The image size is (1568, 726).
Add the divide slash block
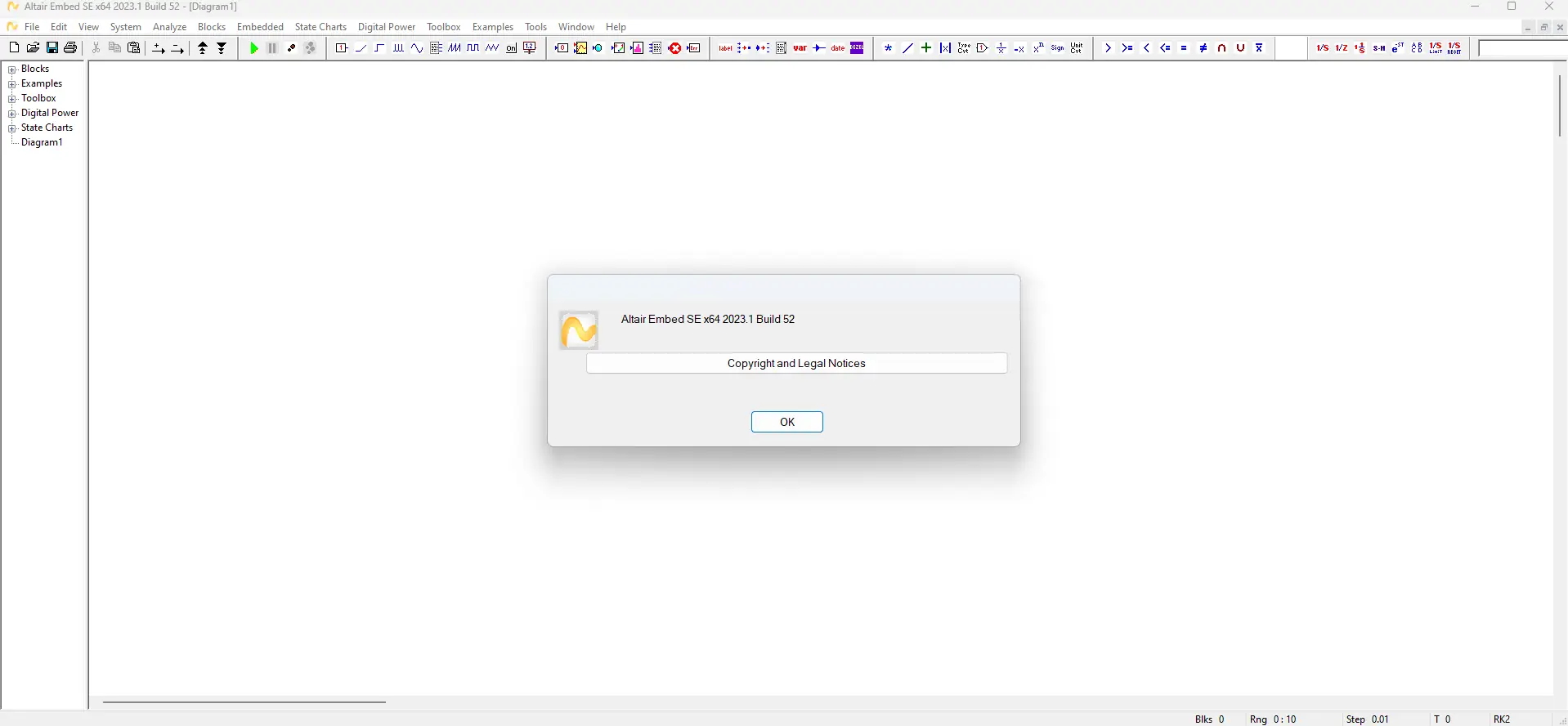click(x=907, y=48)
